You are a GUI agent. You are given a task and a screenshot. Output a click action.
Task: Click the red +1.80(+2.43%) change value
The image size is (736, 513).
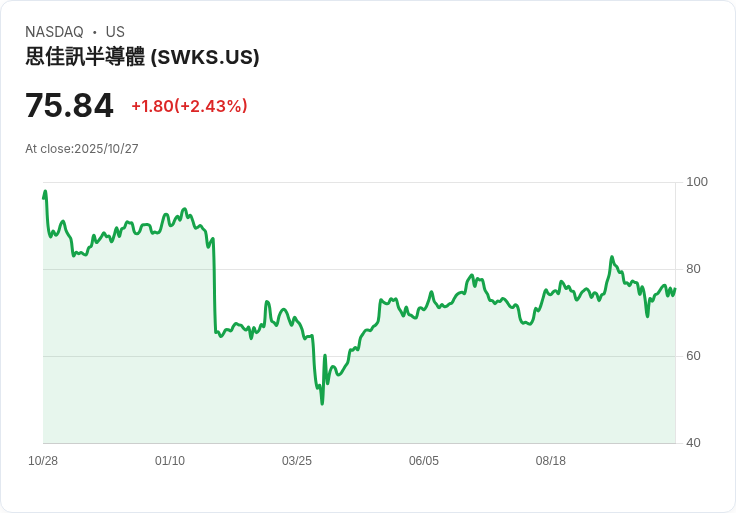coord(189,106)
